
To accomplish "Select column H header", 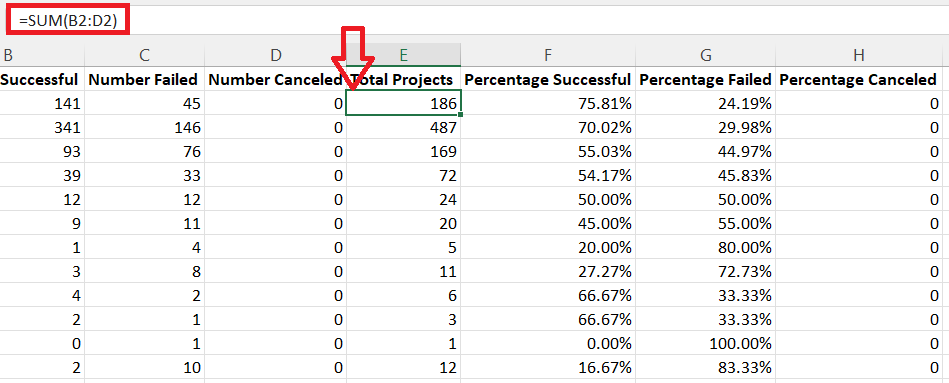I will point(859,55).
